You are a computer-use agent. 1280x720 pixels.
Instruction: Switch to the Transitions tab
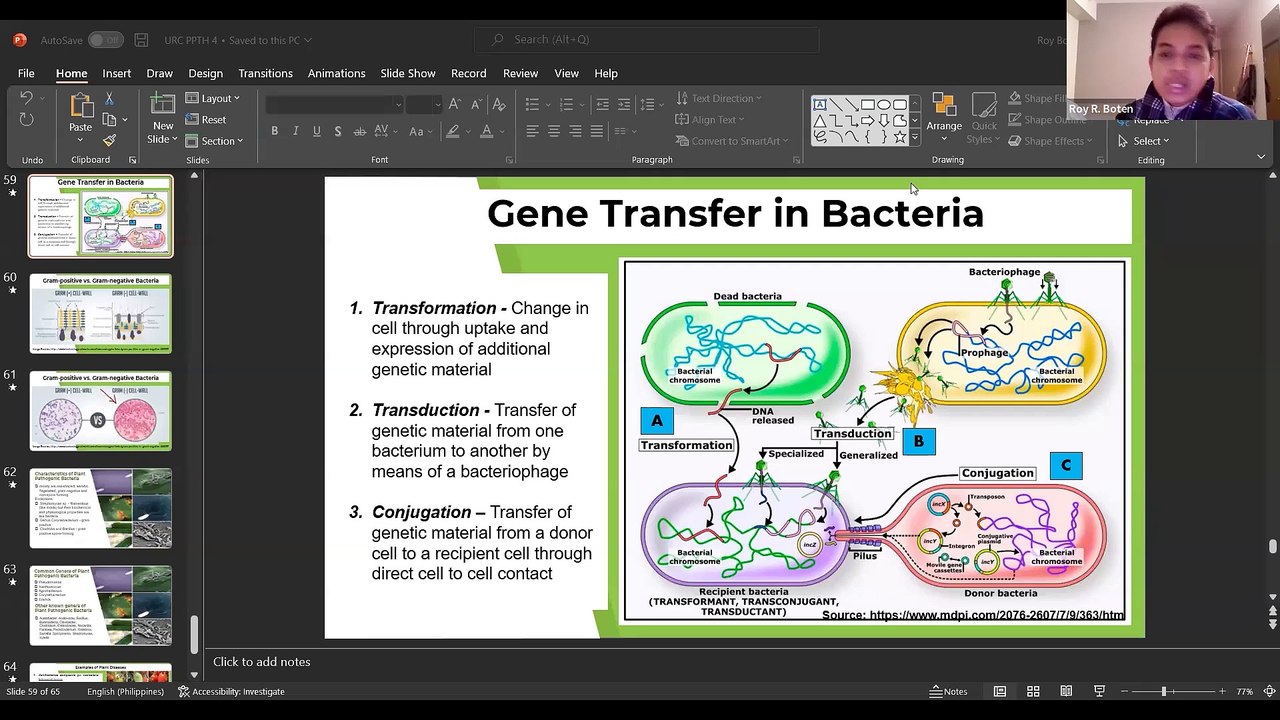265,73
